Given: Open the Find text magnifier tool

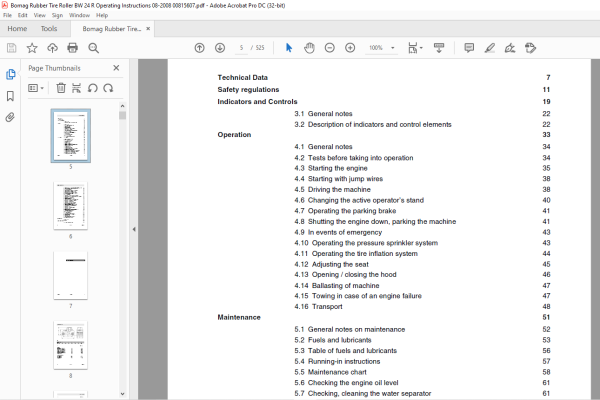Looking at the screenshot, I should 93,48.
